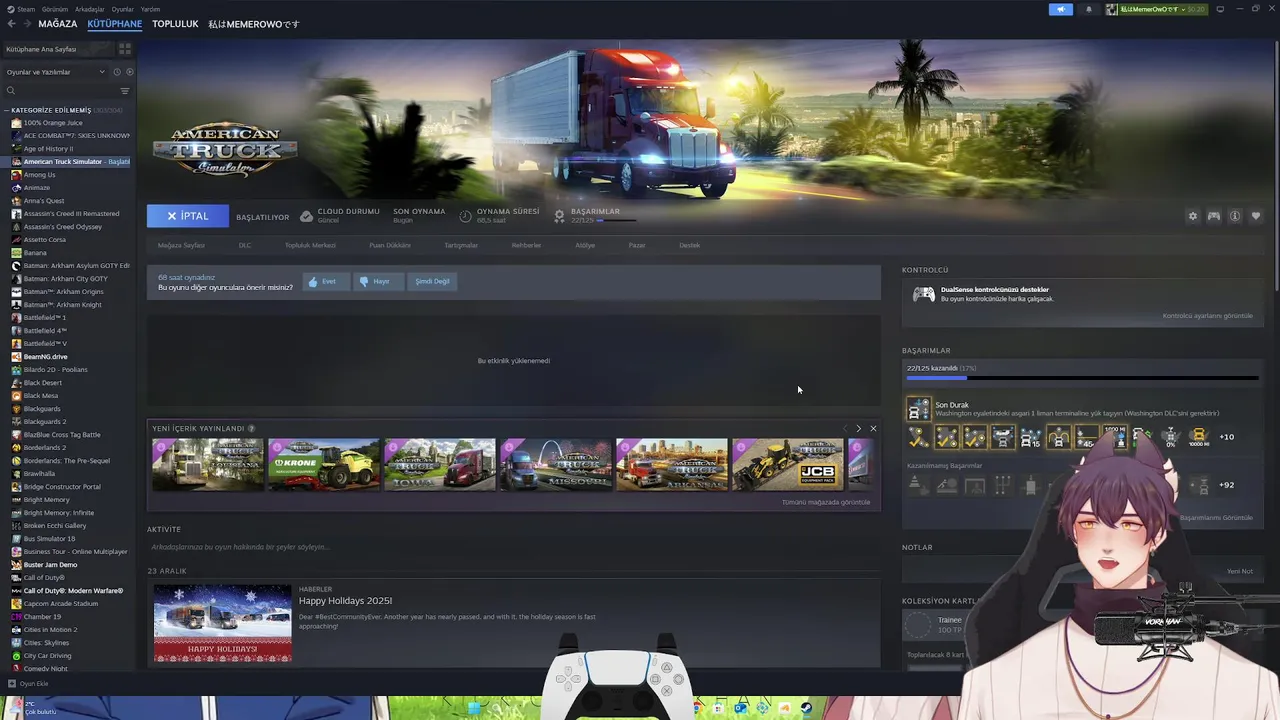Switch to the TOPLULUK tab

175,24
